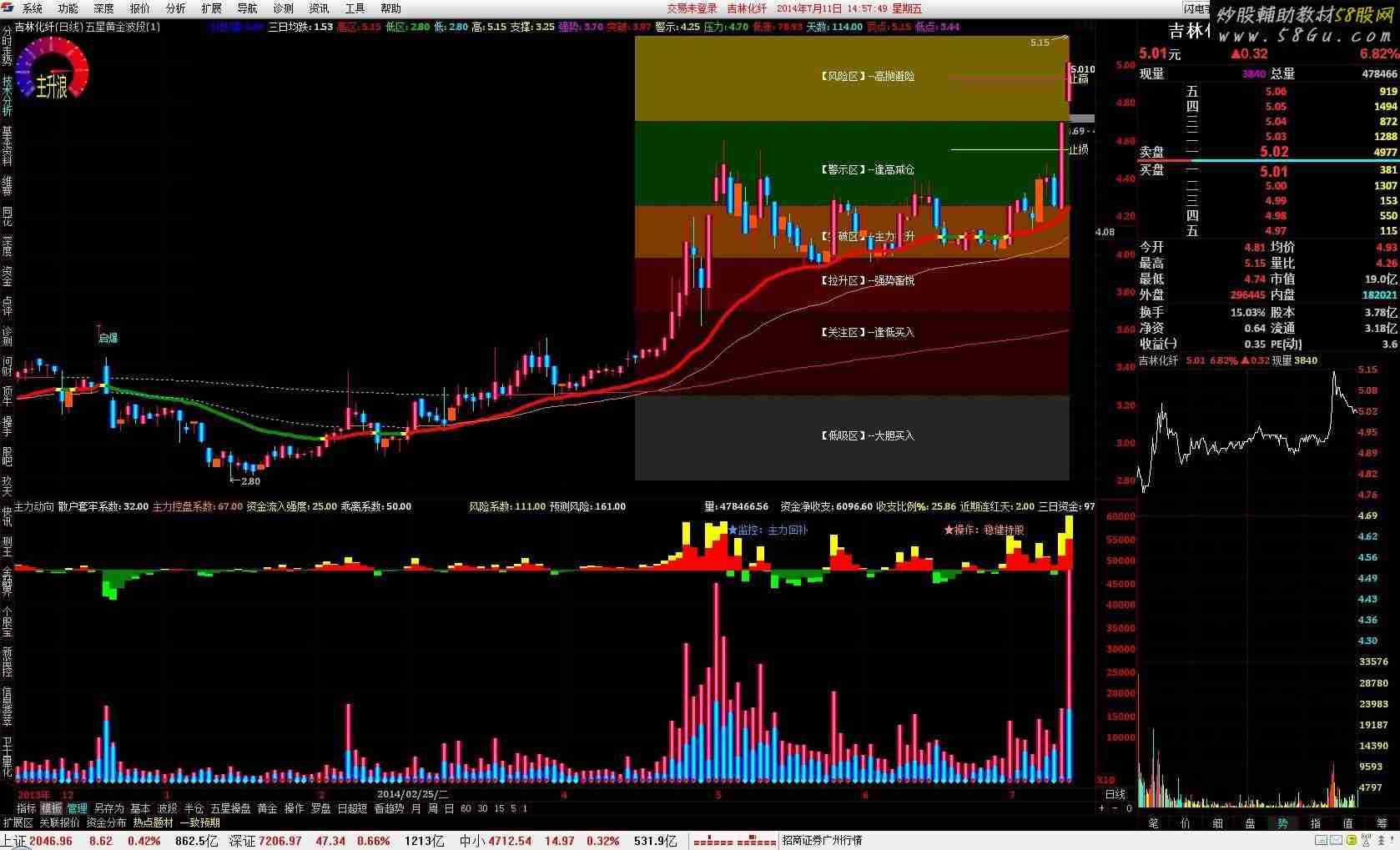Open the 系统 menu
The image size is (1400, 850).
tap(33, 8)
